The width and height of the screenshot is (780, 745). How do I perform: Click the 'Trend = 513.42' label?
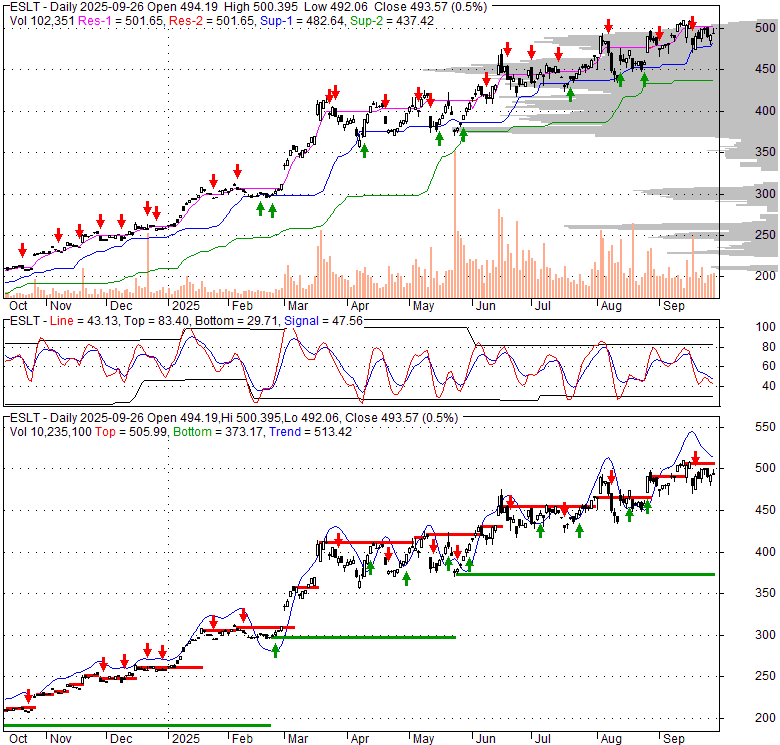coord(310,432)
